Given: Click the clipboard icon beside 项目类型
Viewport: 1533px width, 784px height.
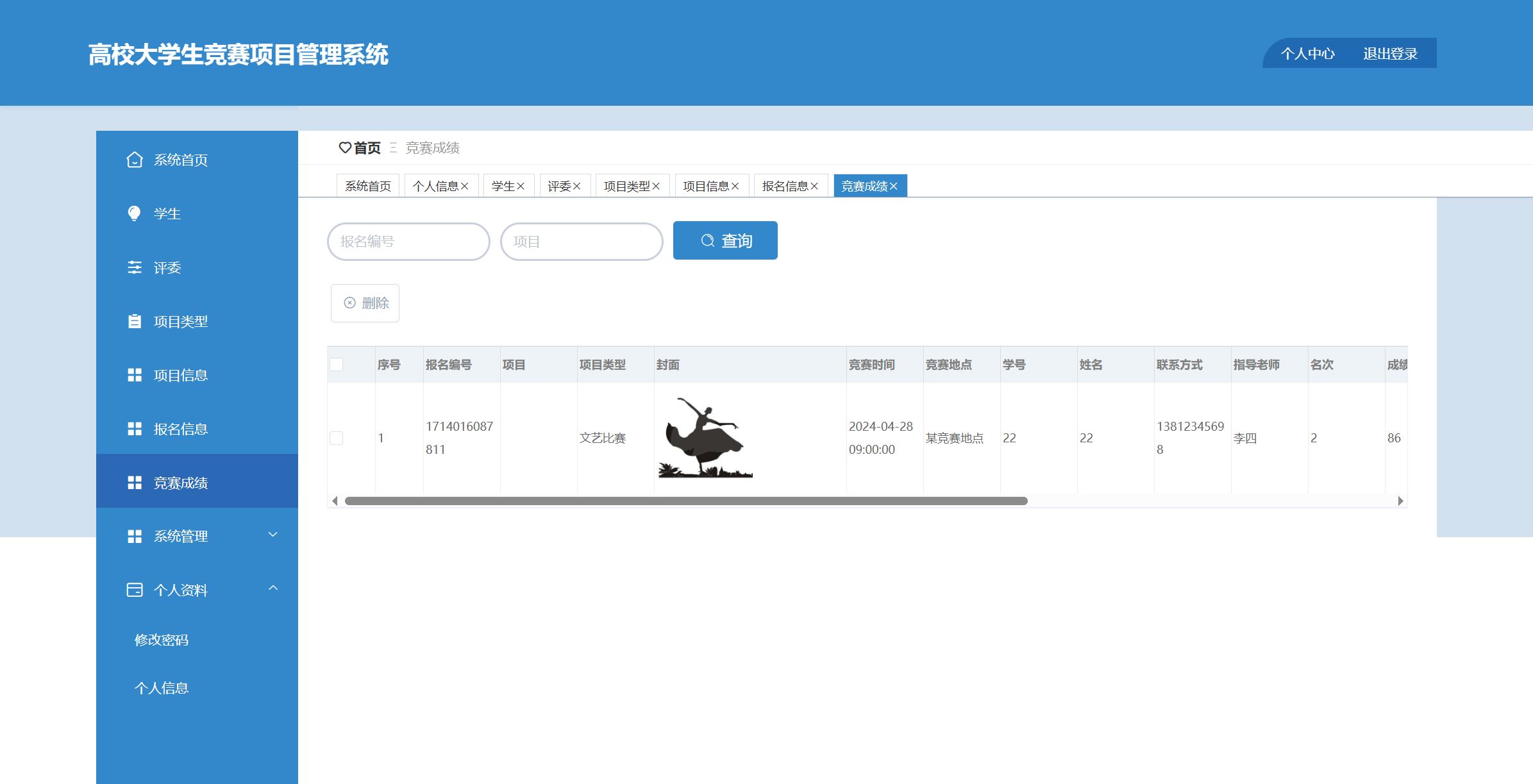Looking at the screenshot, I should click(134, 321).
